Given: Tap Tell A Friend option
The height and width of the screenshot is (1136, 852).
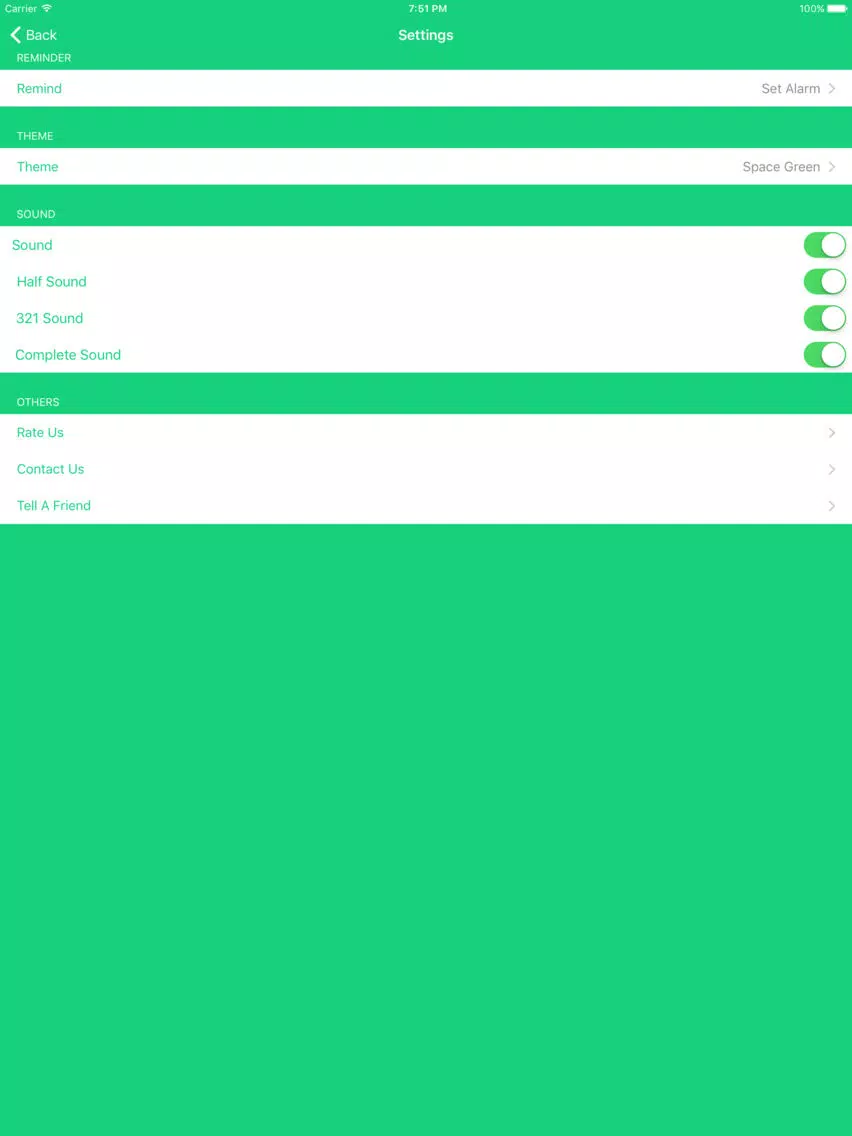Looking at the screenshot, I should click(426, 506).
